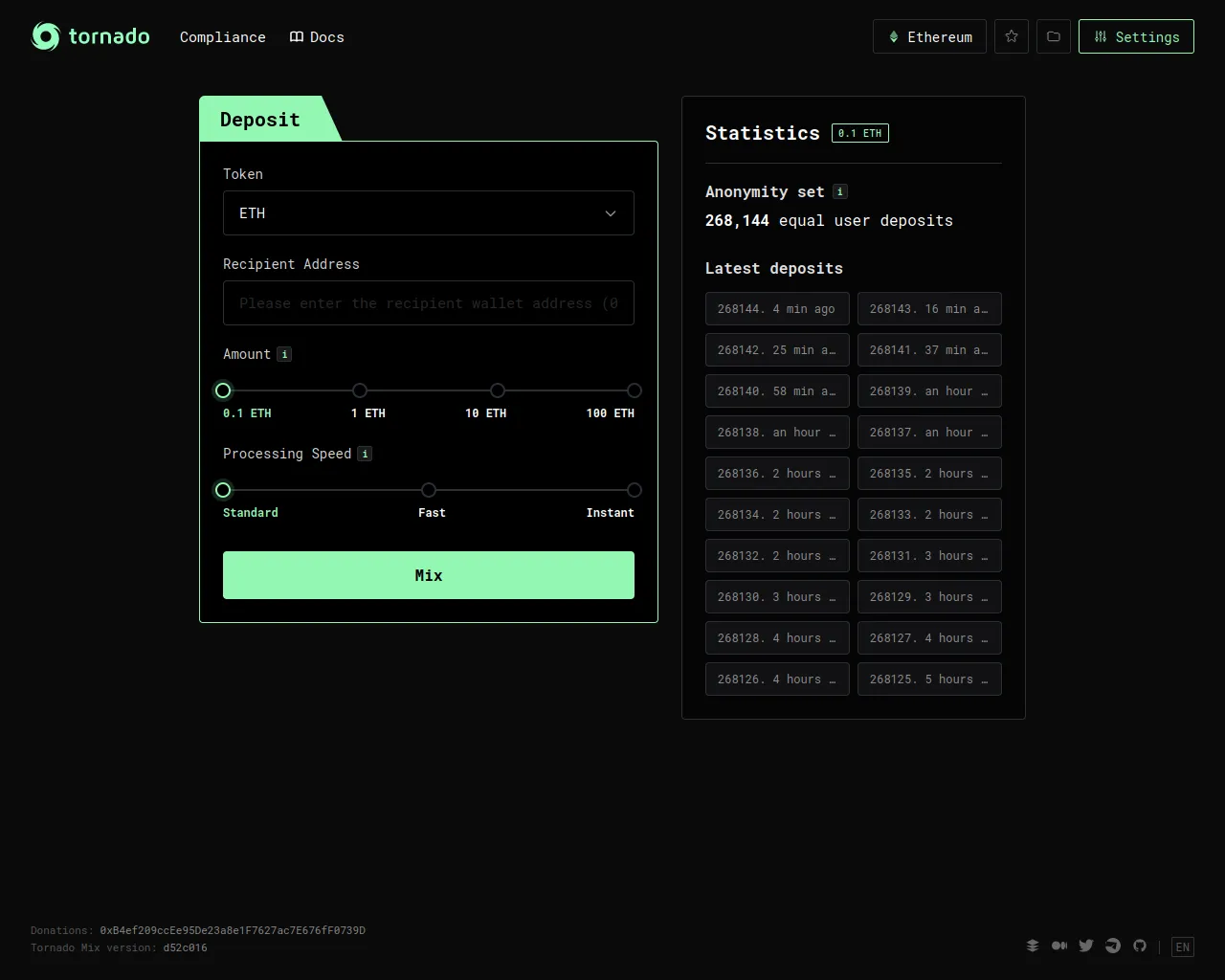Open the Medium link in the footer
The width and height of the screenshot is (1225, 980).
[x=1059, y=946]
